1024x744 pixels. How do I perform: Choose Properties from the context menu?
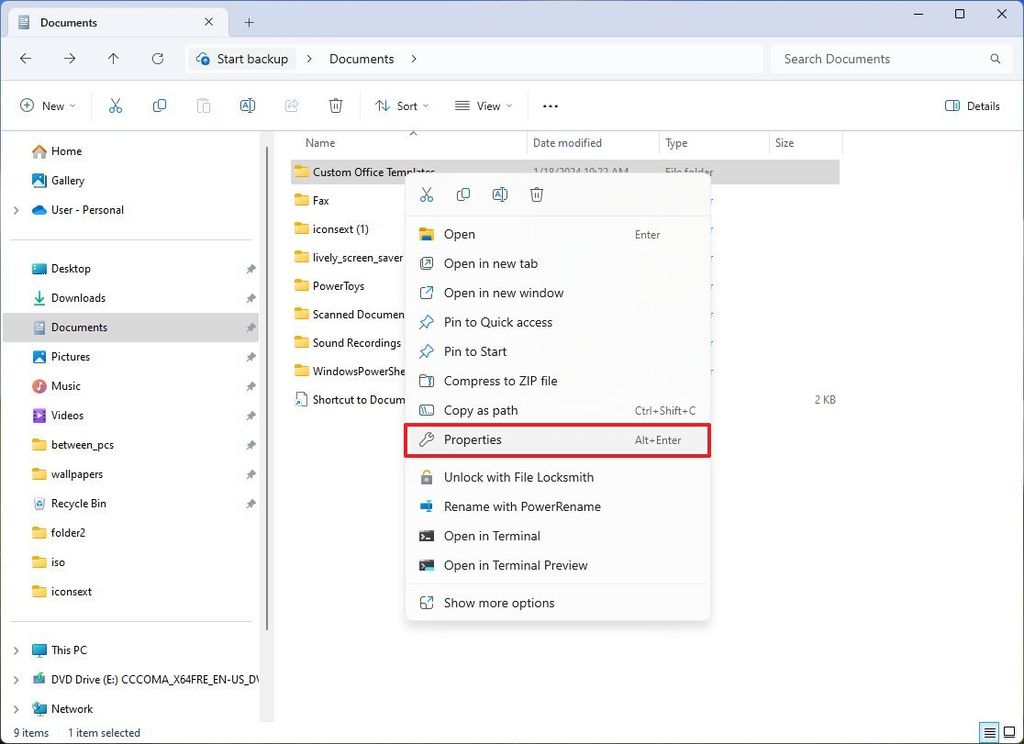click(x=472, y=440)
